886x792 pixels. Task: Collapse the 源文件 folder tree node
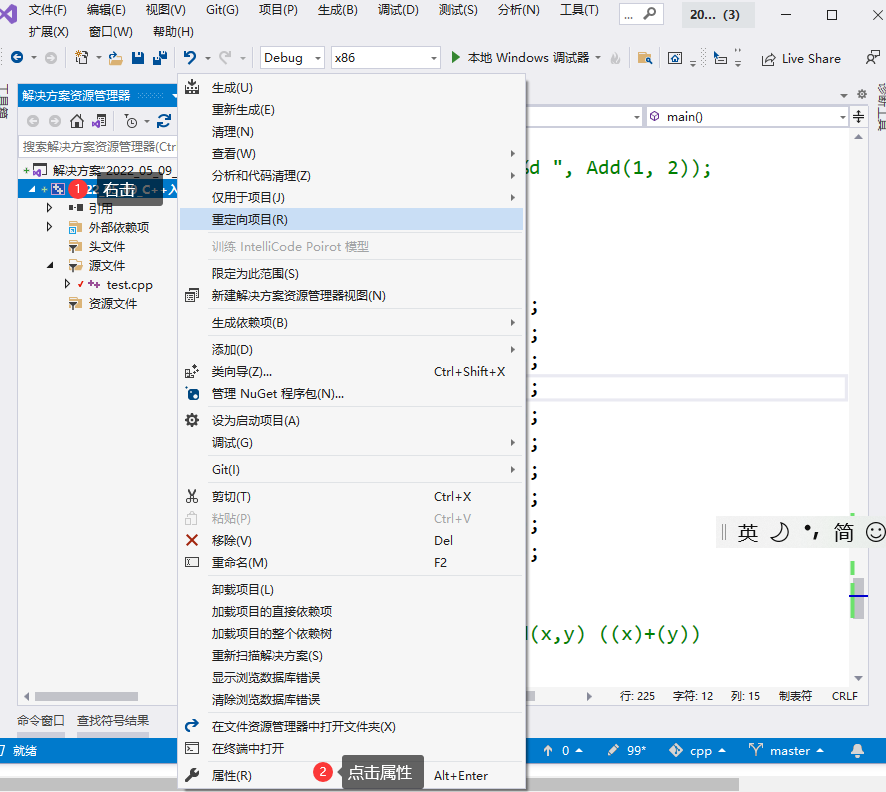(x=49, y=266)
